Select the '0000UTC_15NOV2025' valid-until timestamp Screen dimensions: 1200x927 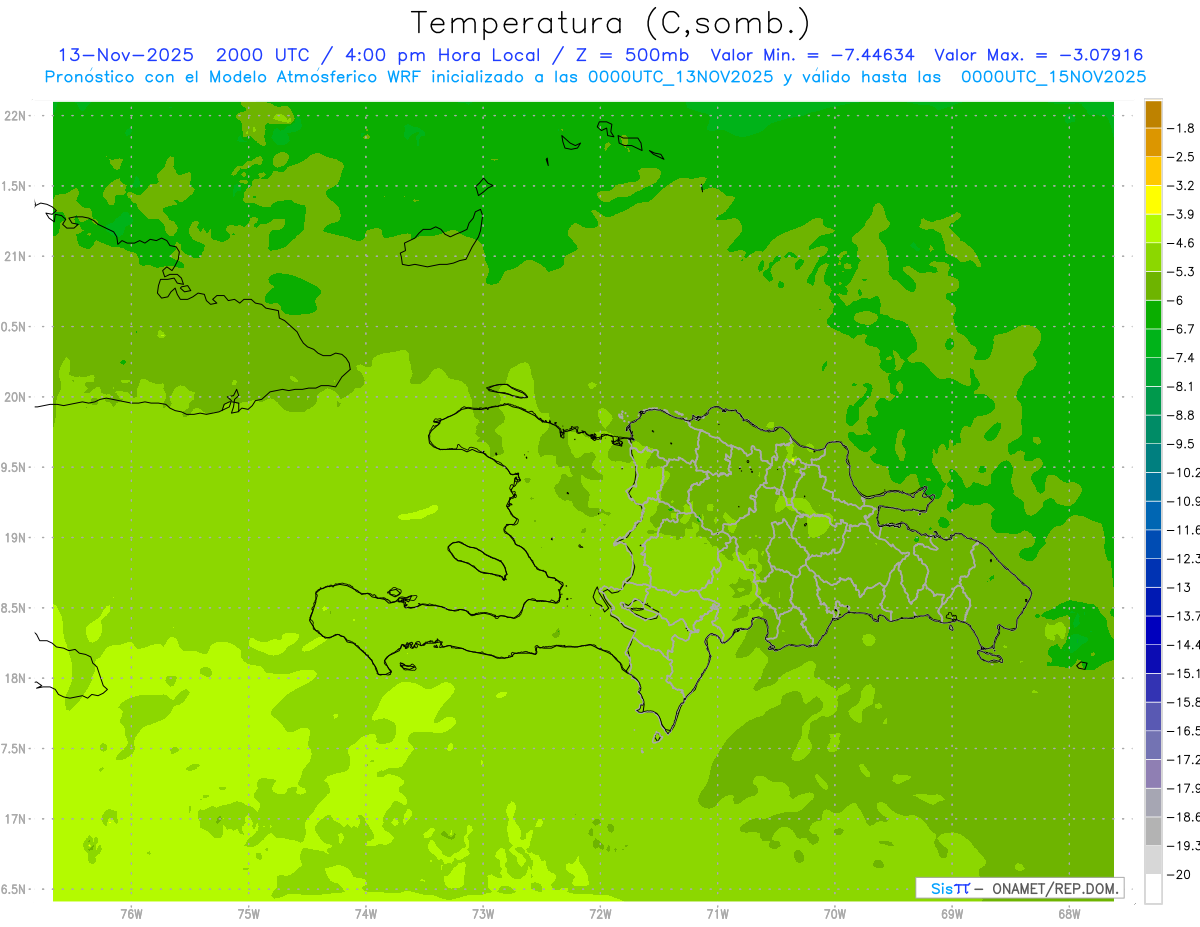1054,77
